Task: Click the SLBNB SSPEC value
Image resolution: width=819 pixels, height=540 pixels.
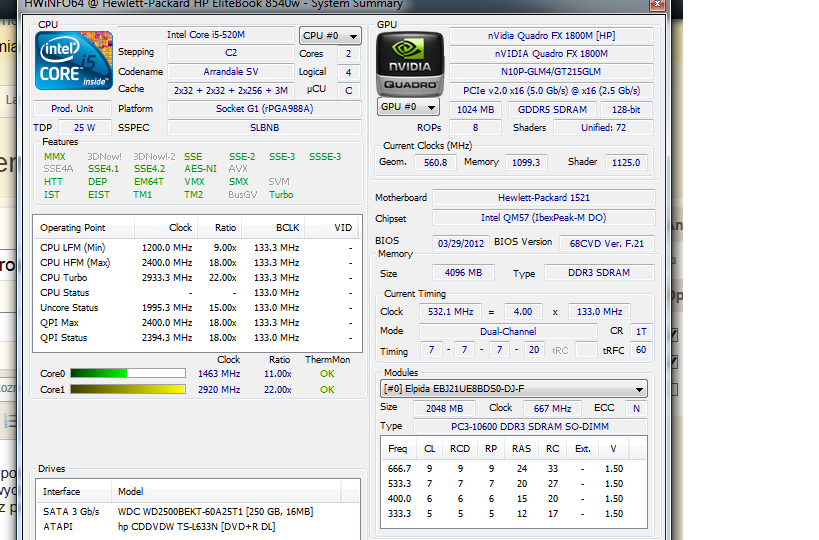Action: 264,127
